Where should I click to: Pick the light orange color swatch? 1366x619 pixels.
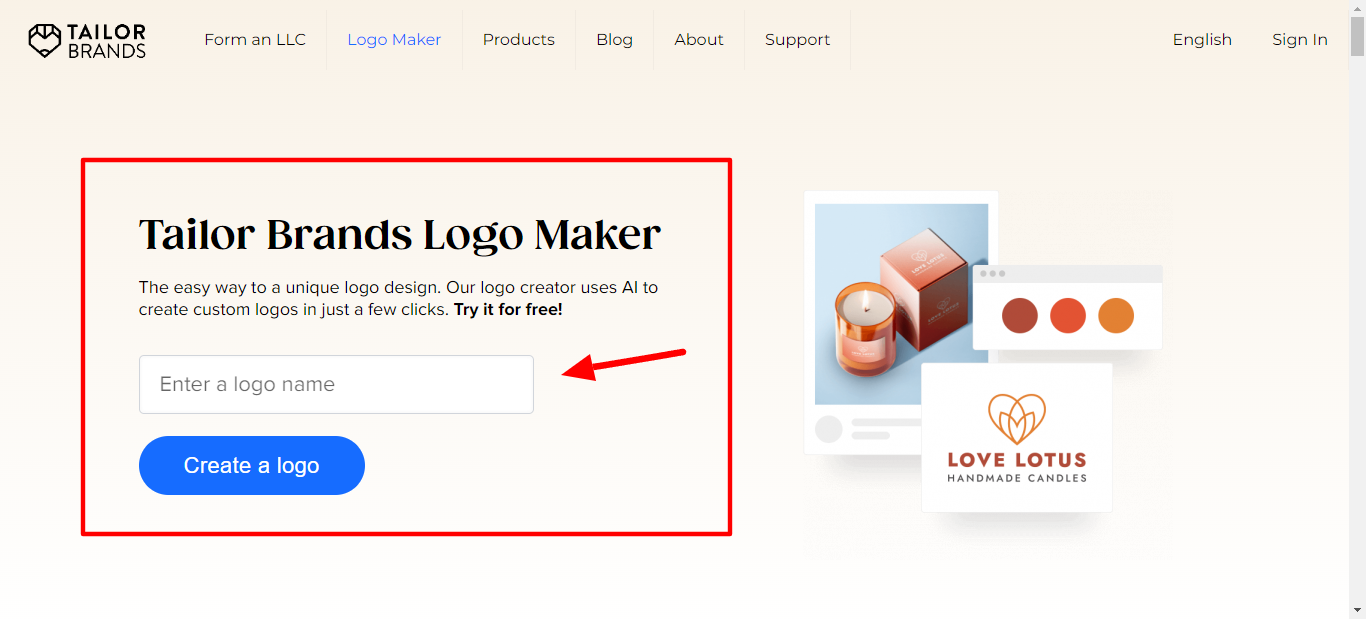tap(1116, 316)
